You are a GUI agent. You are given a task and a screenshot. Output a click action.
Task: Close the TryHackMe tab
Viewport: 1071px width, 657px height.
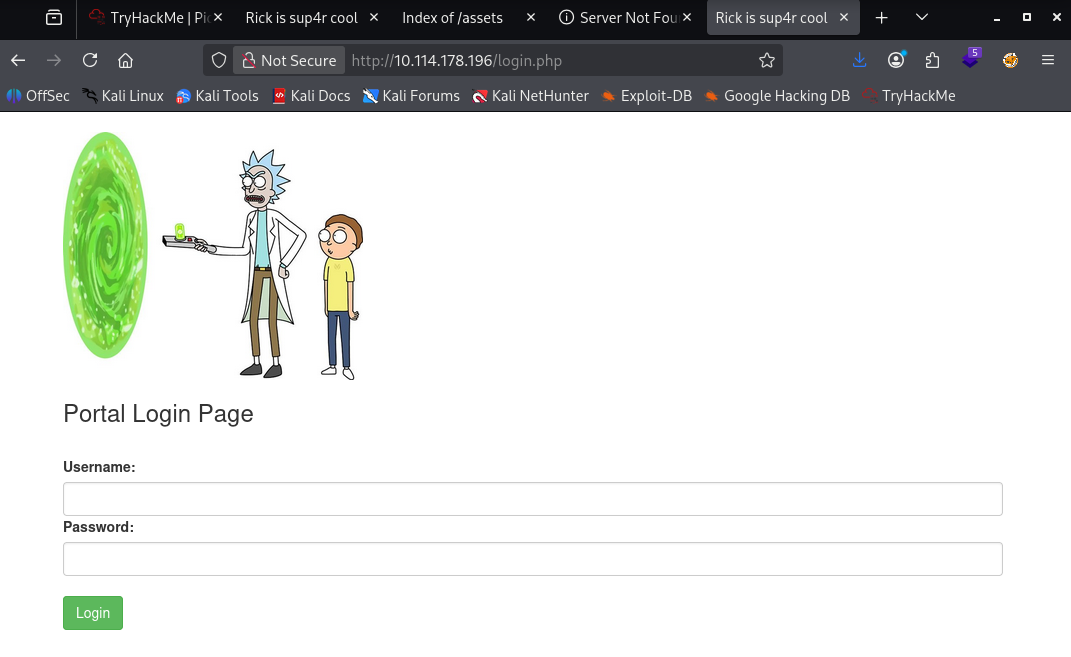pos(219,18)
